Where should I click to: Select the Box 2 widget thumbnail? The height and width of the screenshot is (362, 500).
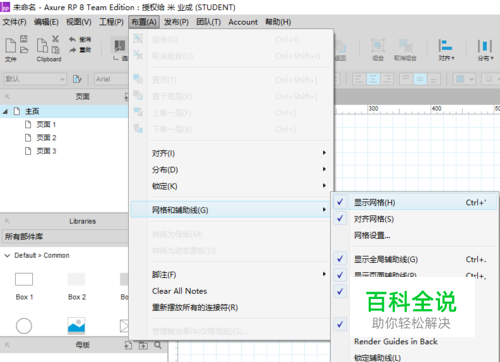76,279
